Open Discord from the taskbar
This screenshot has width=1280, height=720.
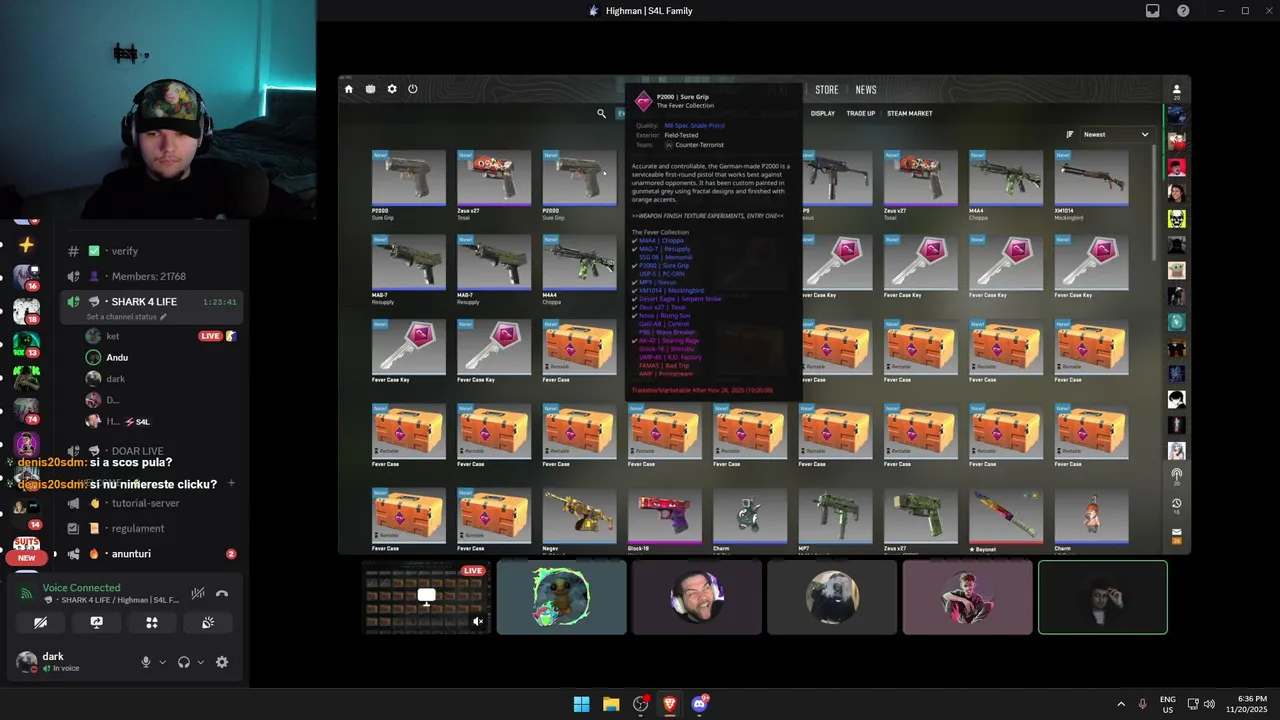click(699, 704)
